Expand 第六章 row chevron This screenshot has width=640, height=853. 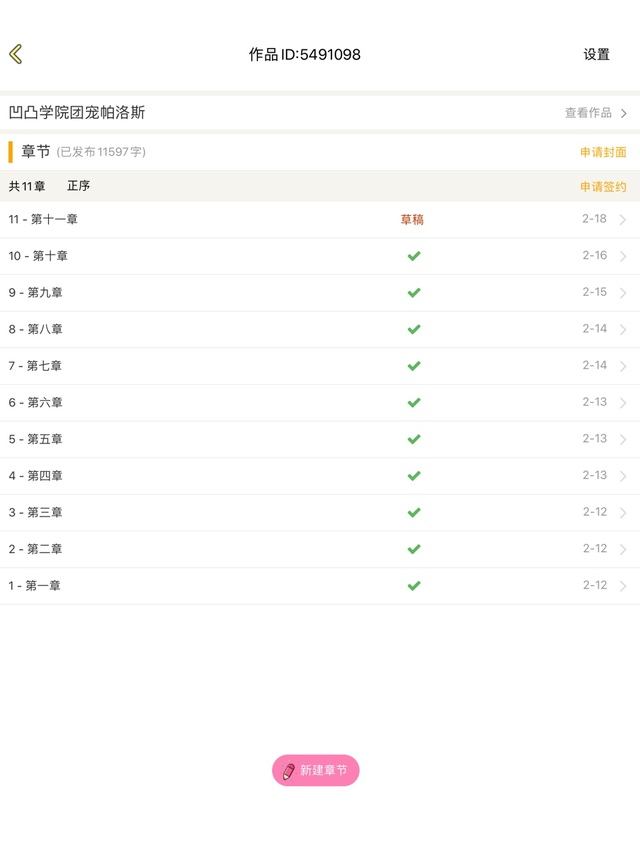(623, 403)
